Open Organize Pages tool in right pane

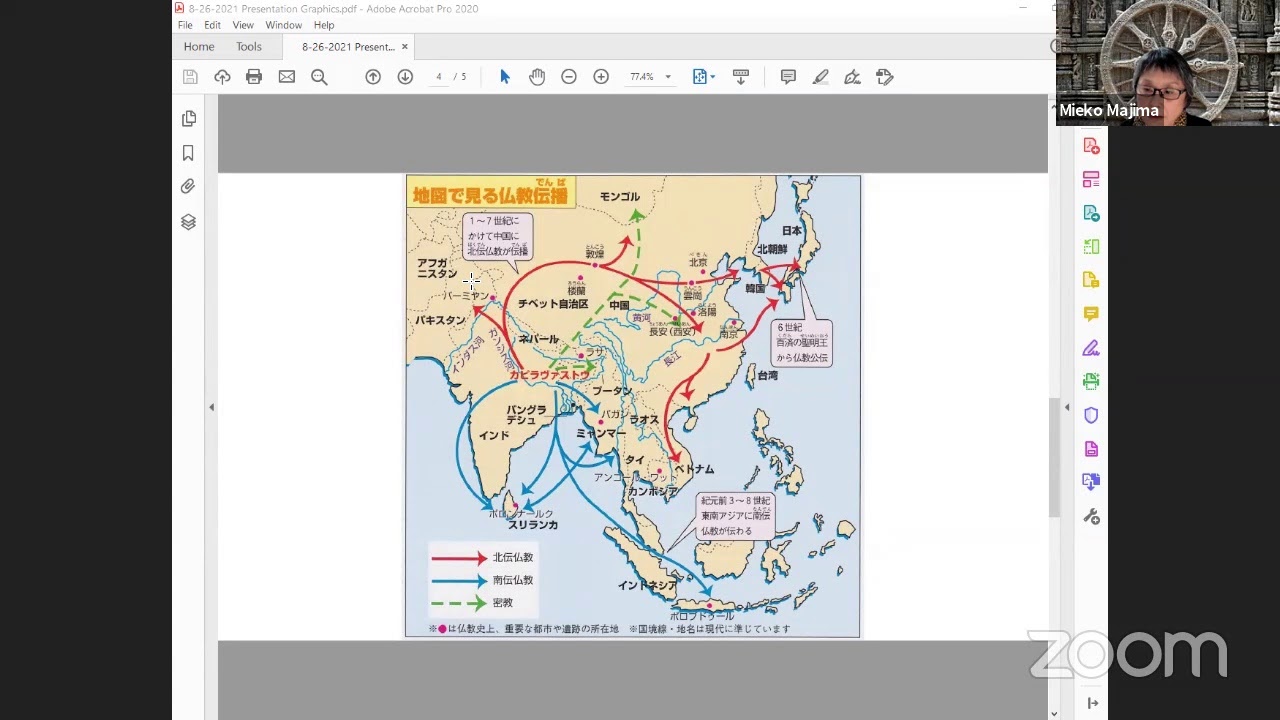coord(1091,180)
